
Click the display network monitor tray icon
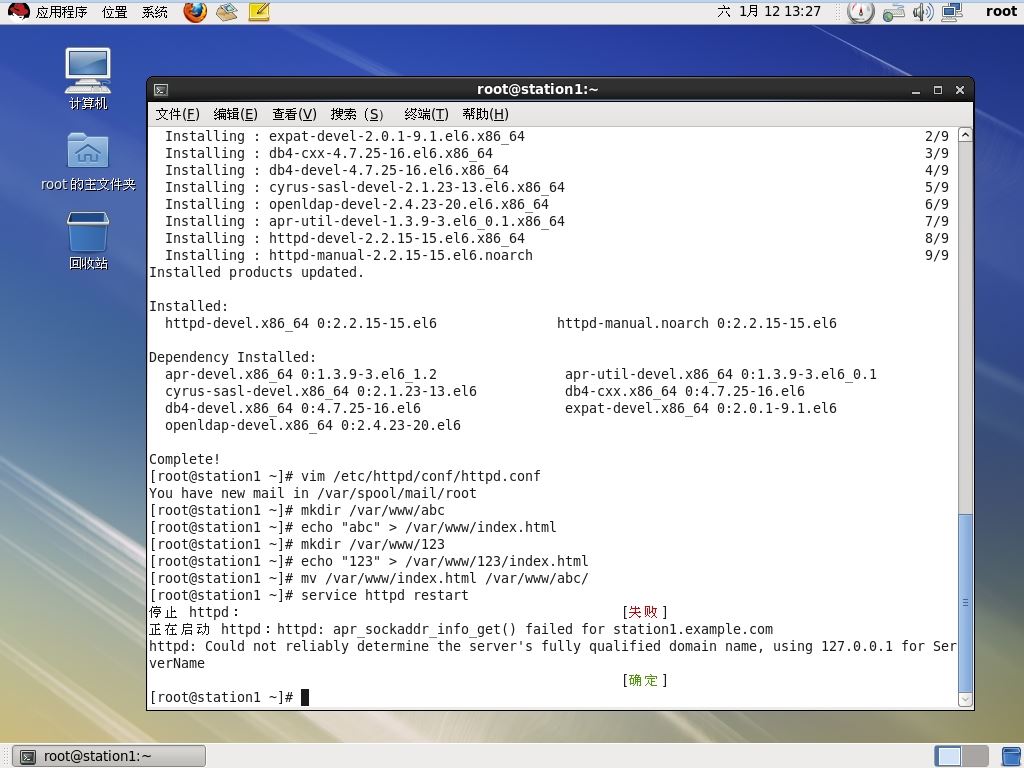coord(952,12)
